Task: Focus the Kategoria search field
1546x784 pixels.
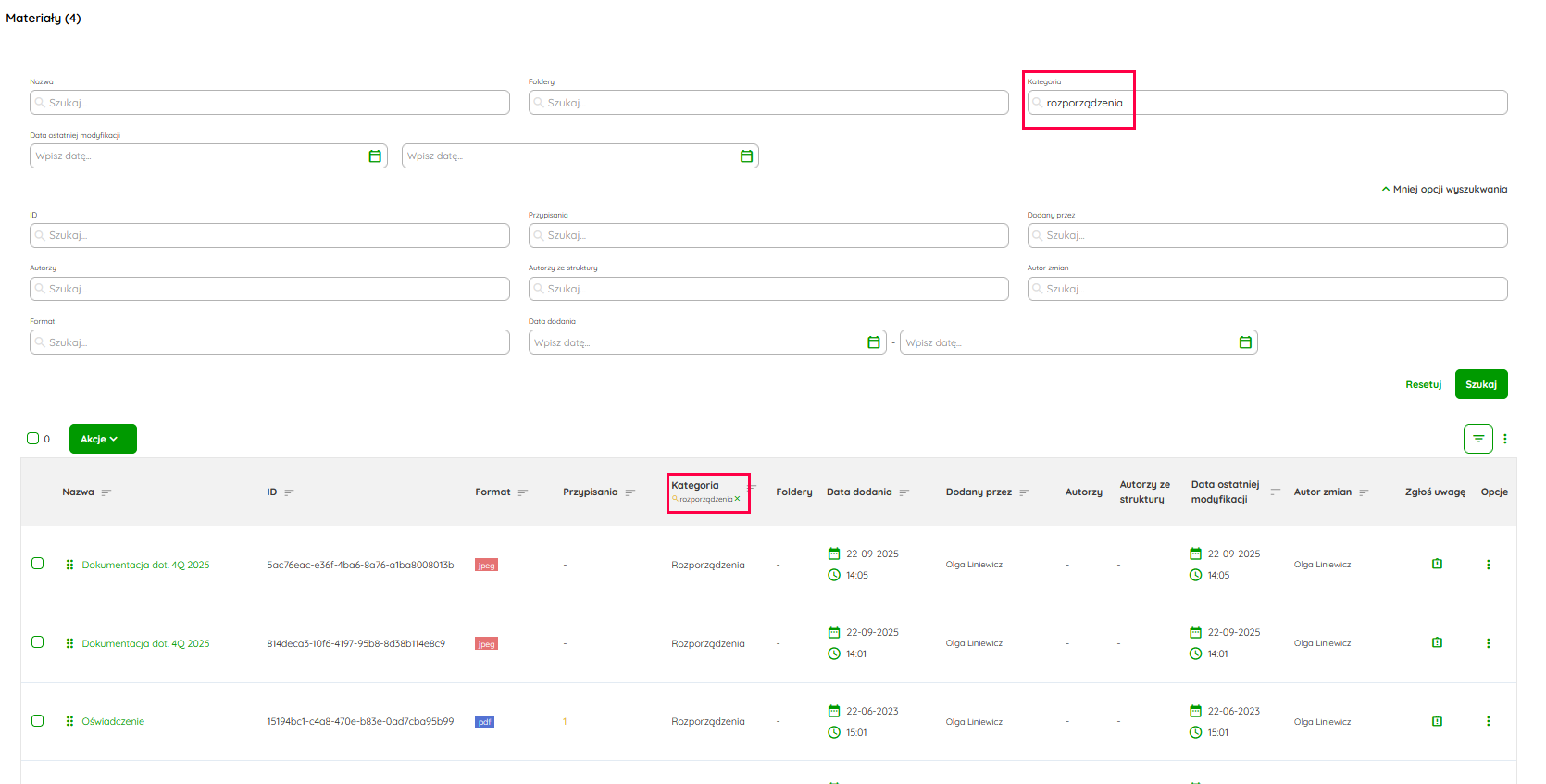Action: (1266, 103)
